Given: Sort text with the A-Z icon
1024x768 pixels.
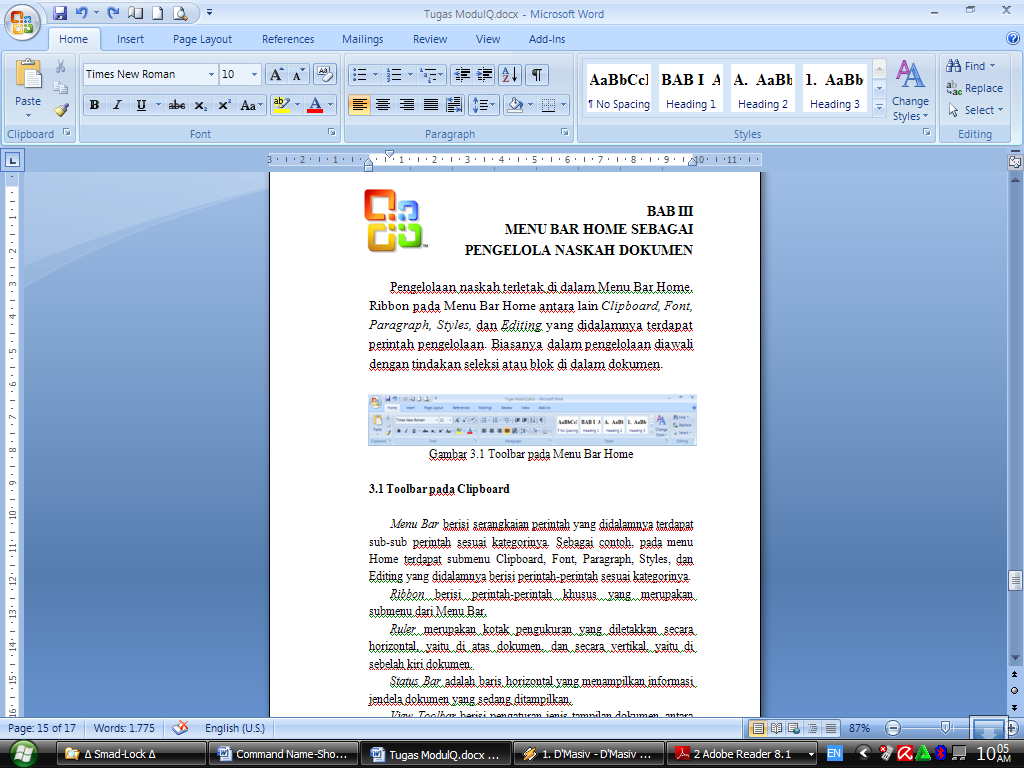Looking at the screenshot, I should click(509, 74).
